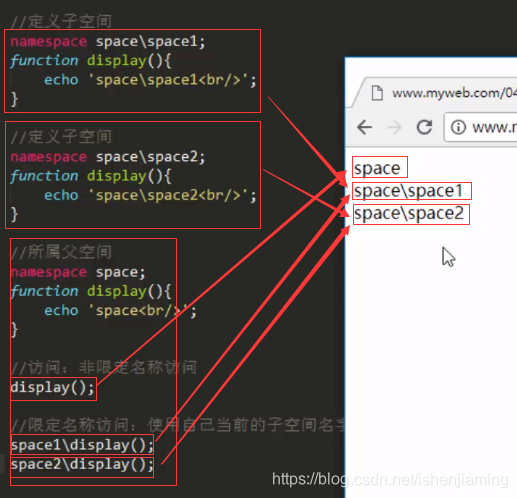Viewport: 517px width, 498px height.
Task: Click the line echo 'space<br/>';
Action: coord(120,311)
